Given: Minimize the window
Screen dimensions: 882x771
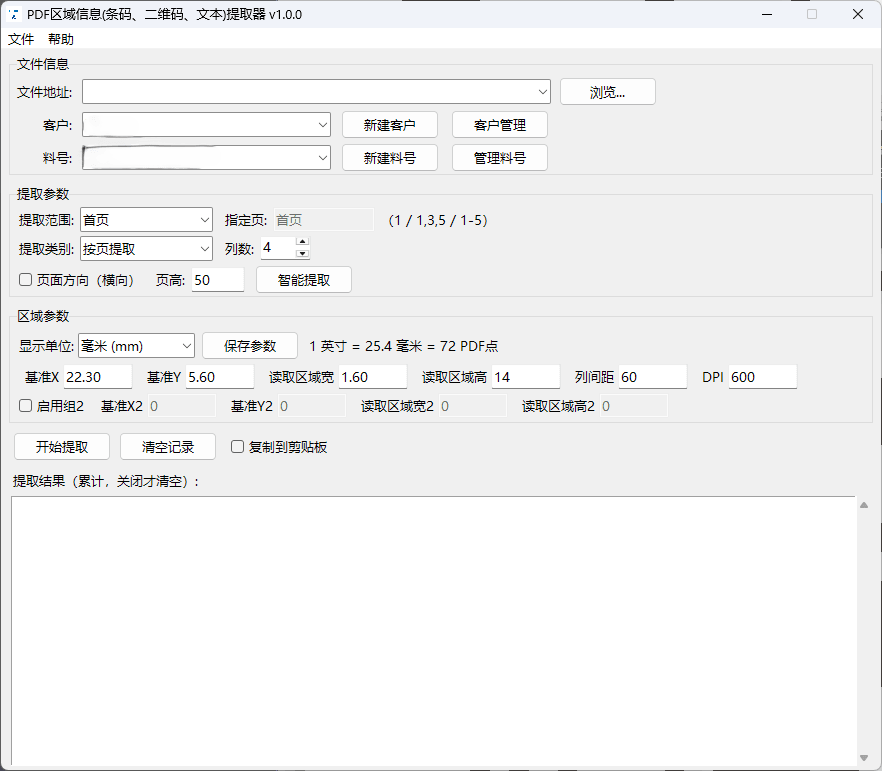Looking at the screenshot, I should point(767,14).
